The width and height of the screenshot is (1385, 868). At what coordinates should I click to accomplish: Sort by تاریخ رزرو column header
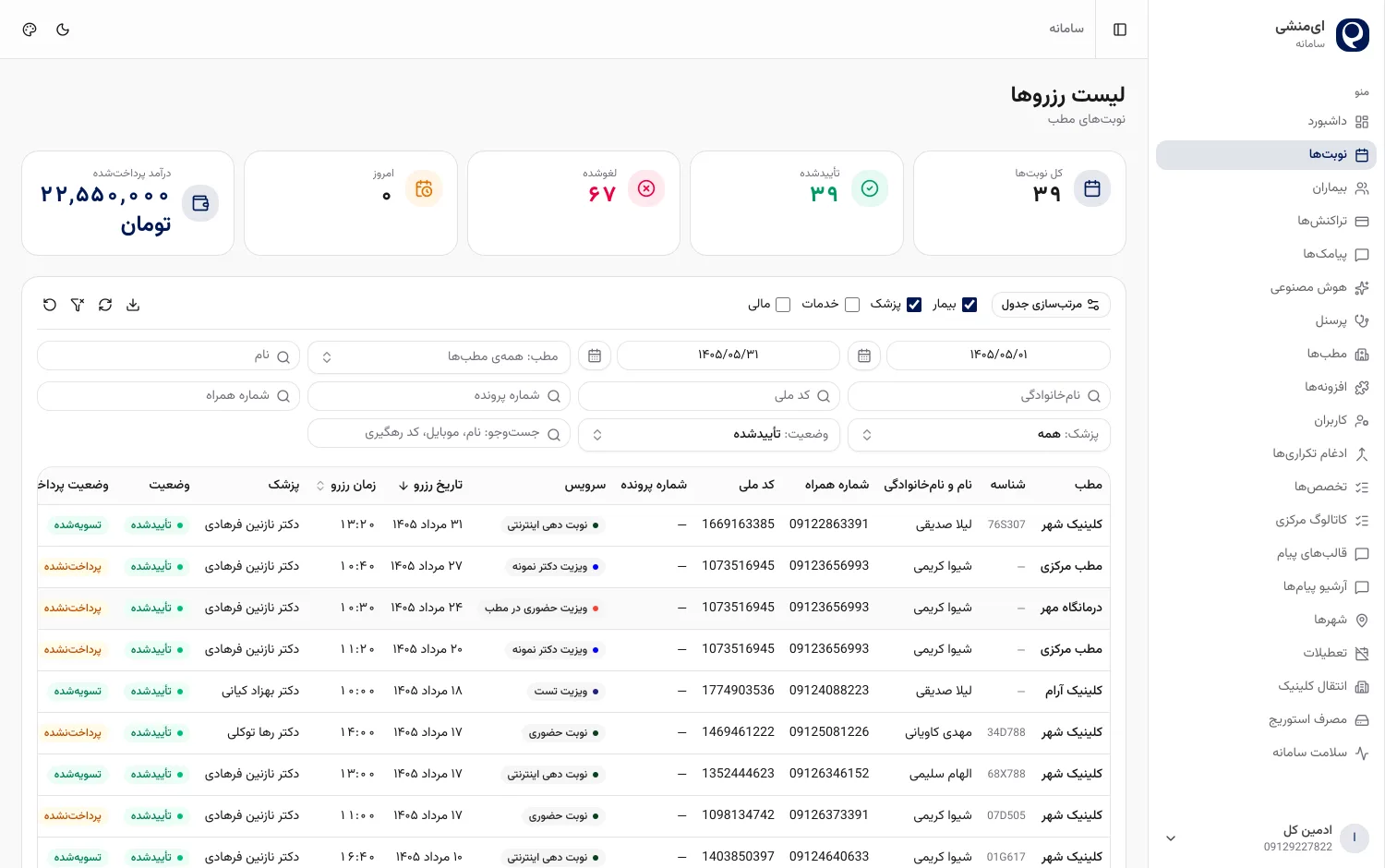430,485
